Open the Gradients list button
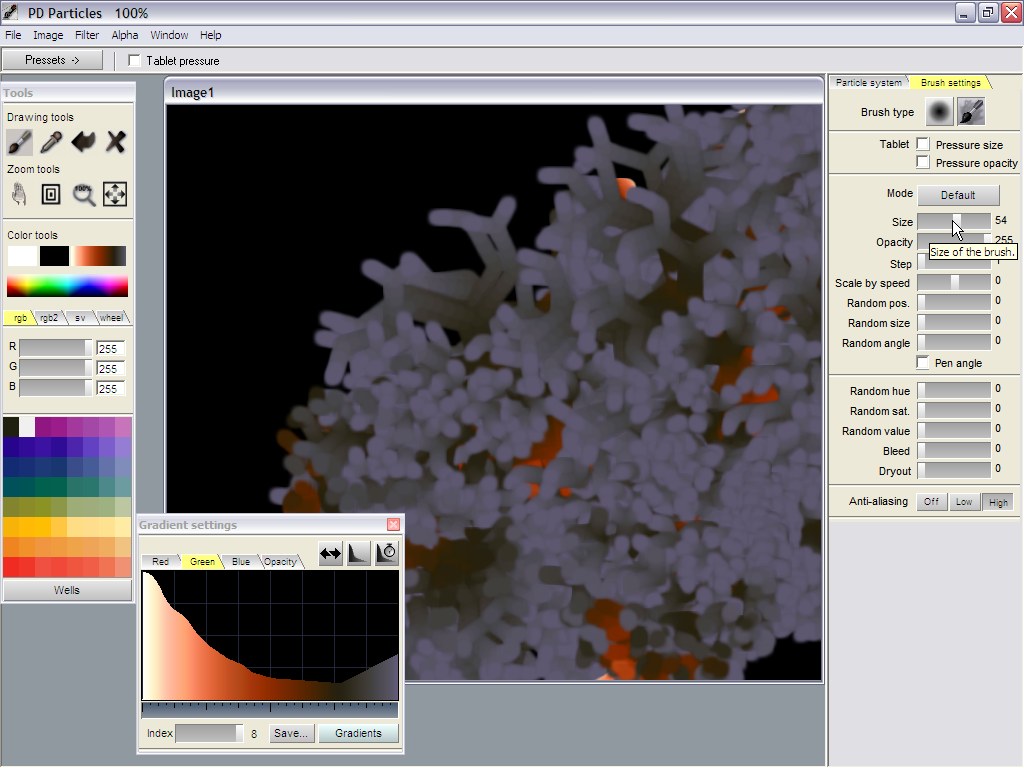The height and width of the screenshot is (768, 1024). point(358,734)
